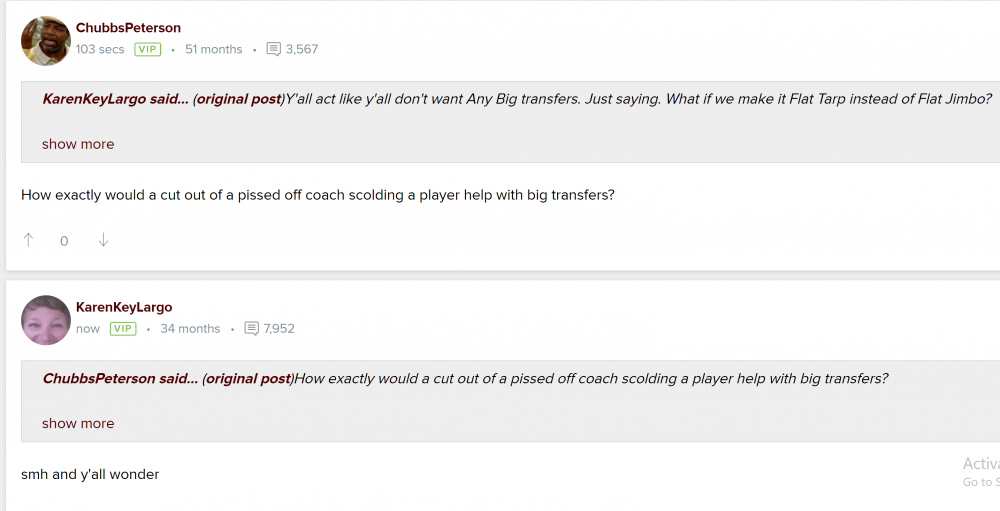The width and height of the screenshot is (1000, 511).
Task: Click quoted 'ChubbsPeterson said...' author link
Action: coord(120,378)
